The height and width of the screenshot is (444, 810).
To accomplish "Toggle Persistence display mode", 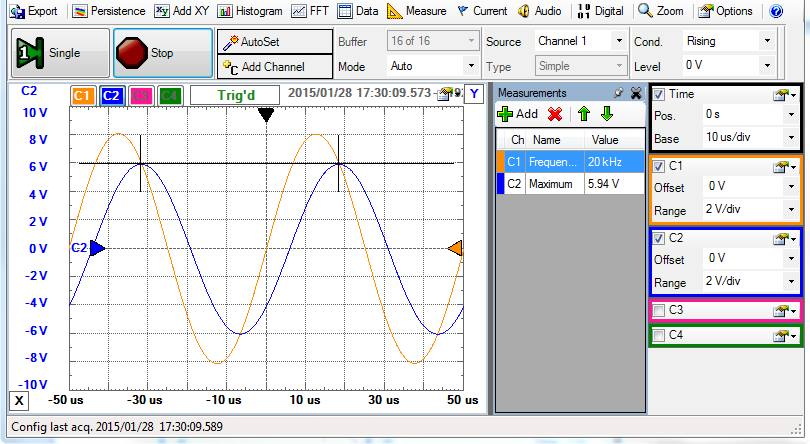I will (x=109, y=11).
